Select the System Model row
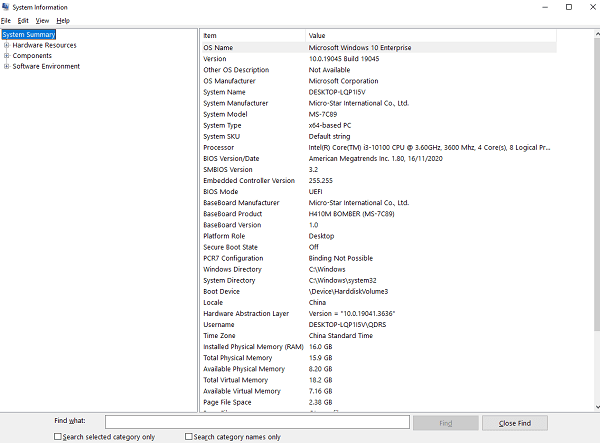The image size is (600, 443). pos(378,114)
